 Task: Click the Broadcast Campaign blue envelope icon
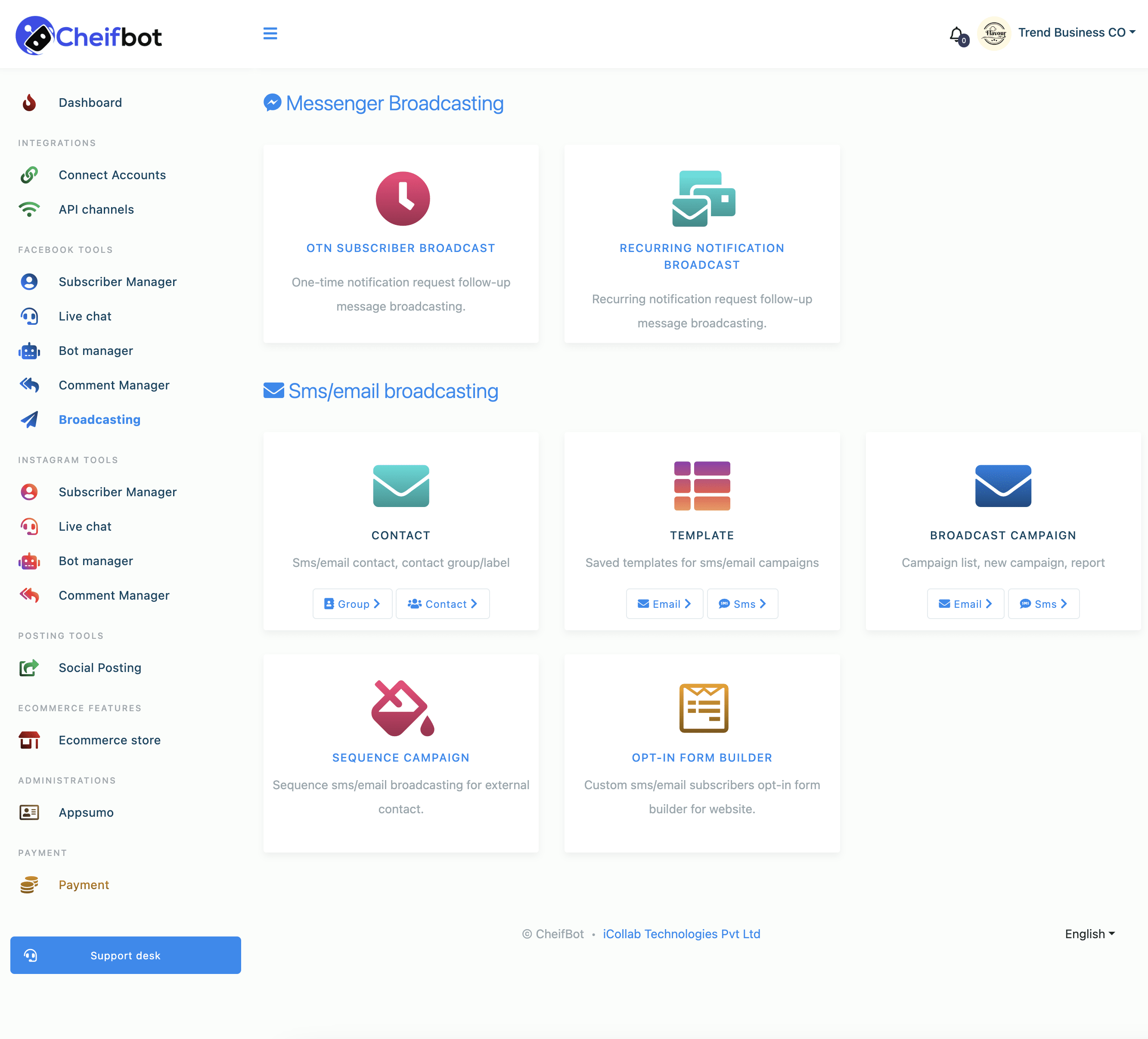pos(1003,485)
